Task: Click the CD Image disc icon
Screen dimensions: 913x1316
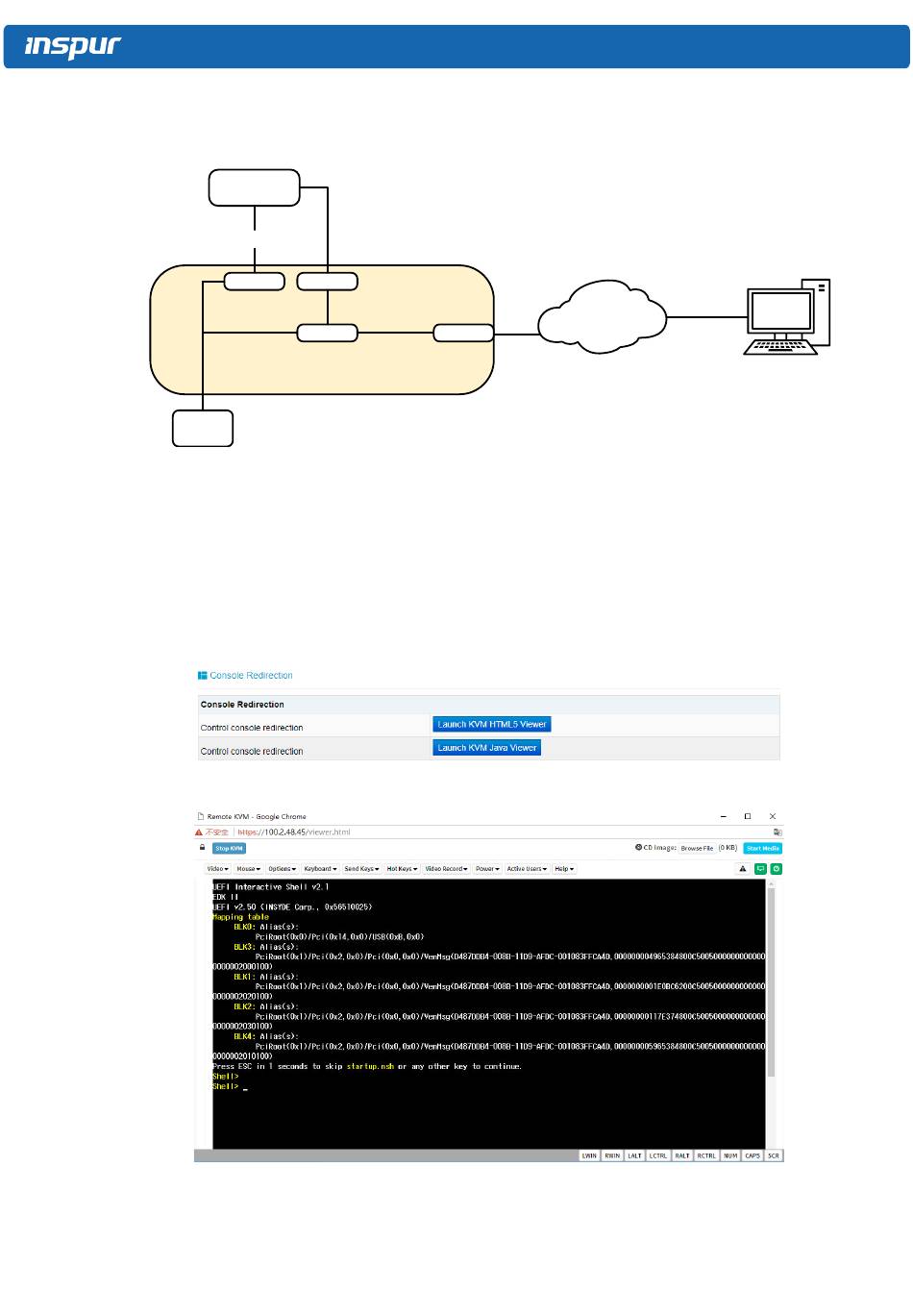Action: pyautogui.click(x=638, y=848)
